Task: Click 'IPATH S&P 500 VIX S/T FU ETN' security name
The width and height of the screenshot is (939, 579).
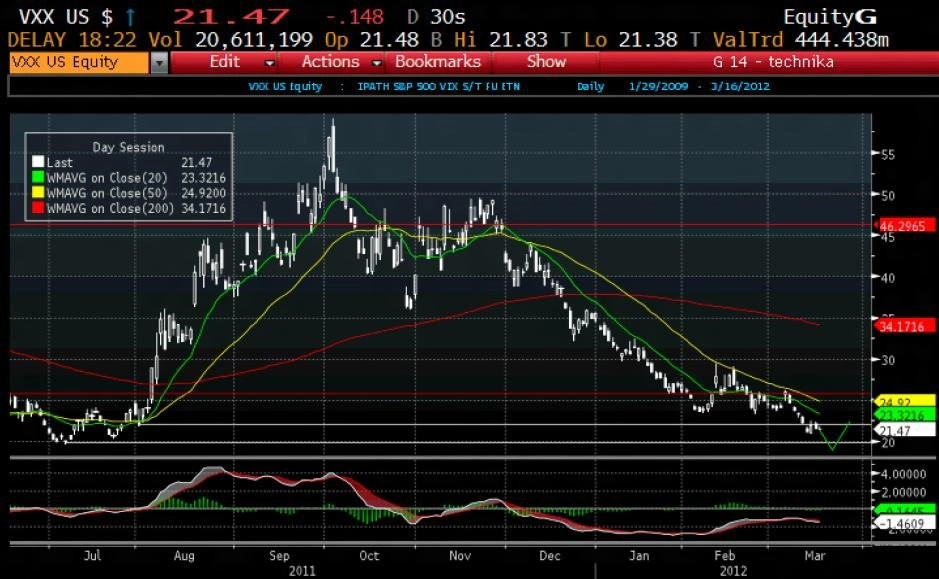Action: pos(438,86)
